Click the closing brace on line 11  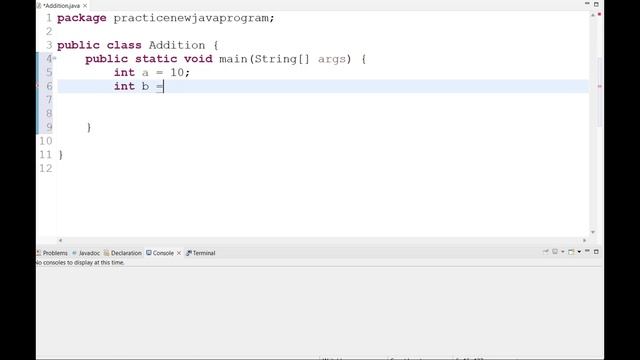click(61, 155)
